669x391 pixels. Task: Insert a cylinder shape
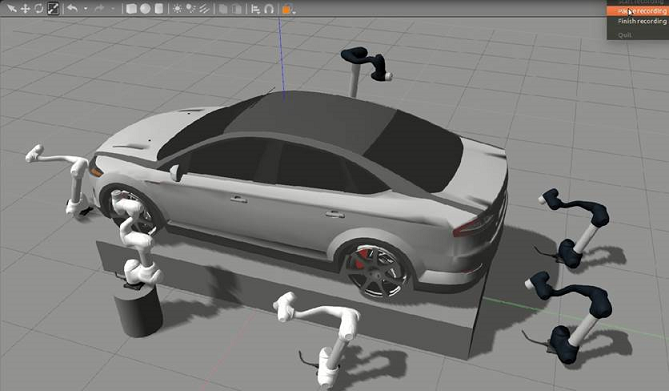click(159, 9)
